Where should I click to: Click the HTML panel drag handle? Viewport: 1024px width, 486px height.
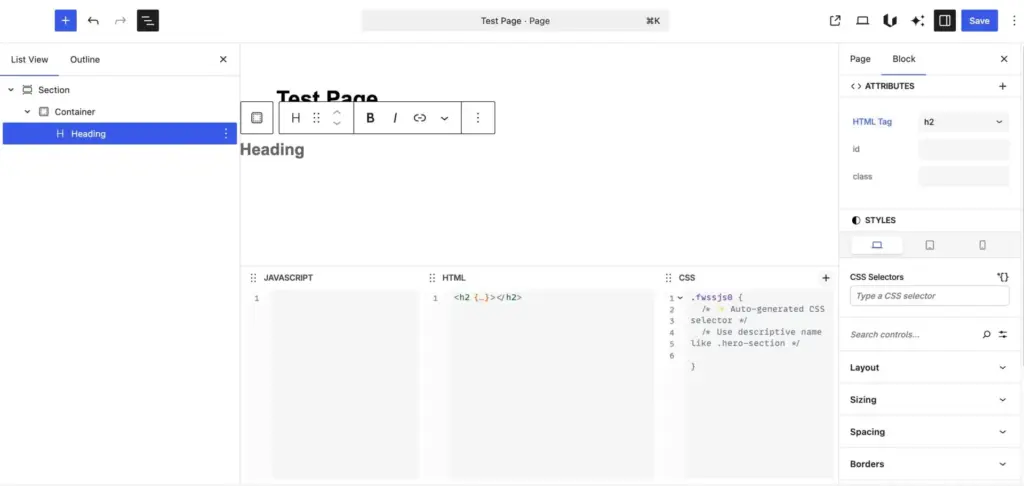tap(432, 278)
